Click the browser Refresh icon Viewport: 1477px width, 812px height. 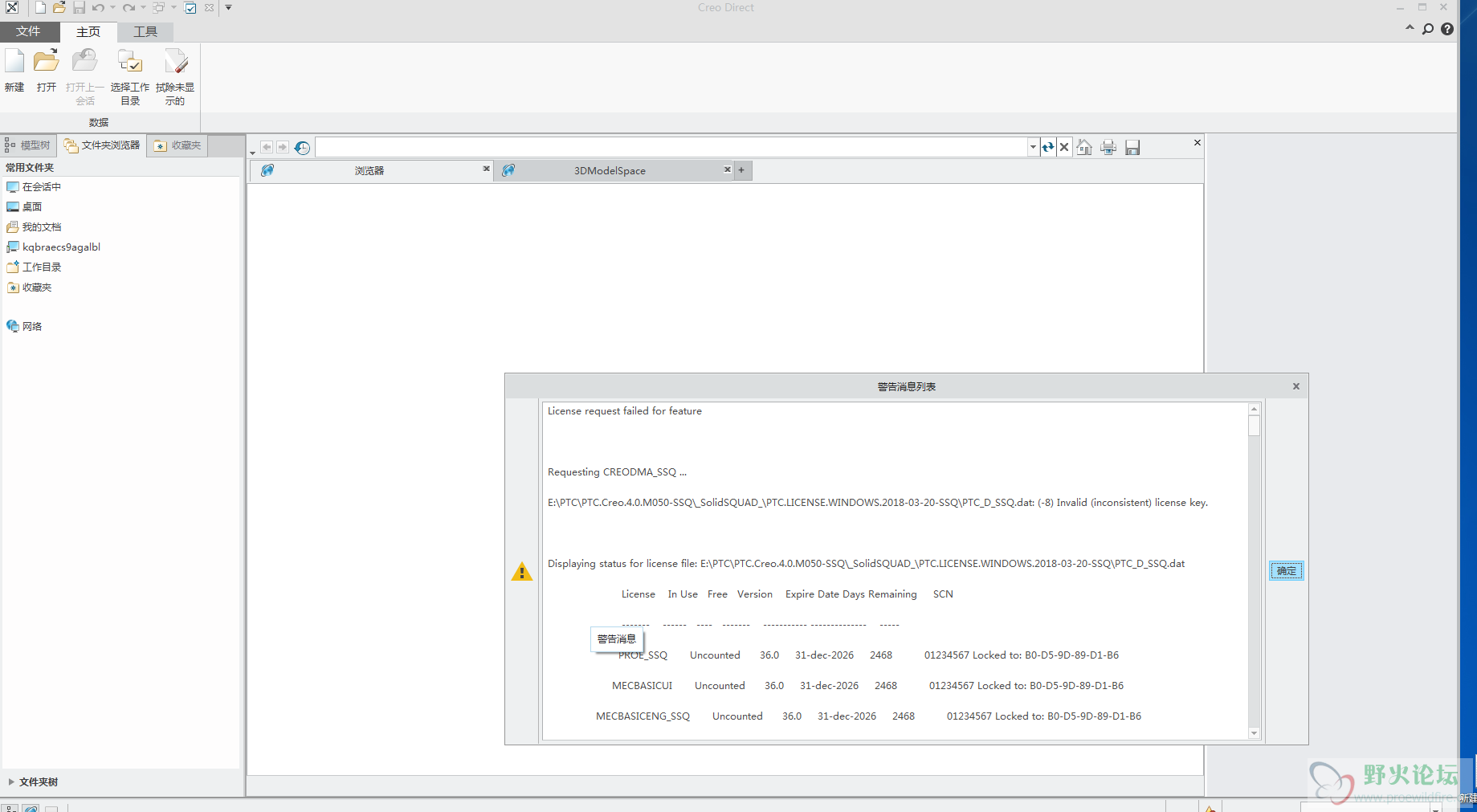click(1048, 147)
